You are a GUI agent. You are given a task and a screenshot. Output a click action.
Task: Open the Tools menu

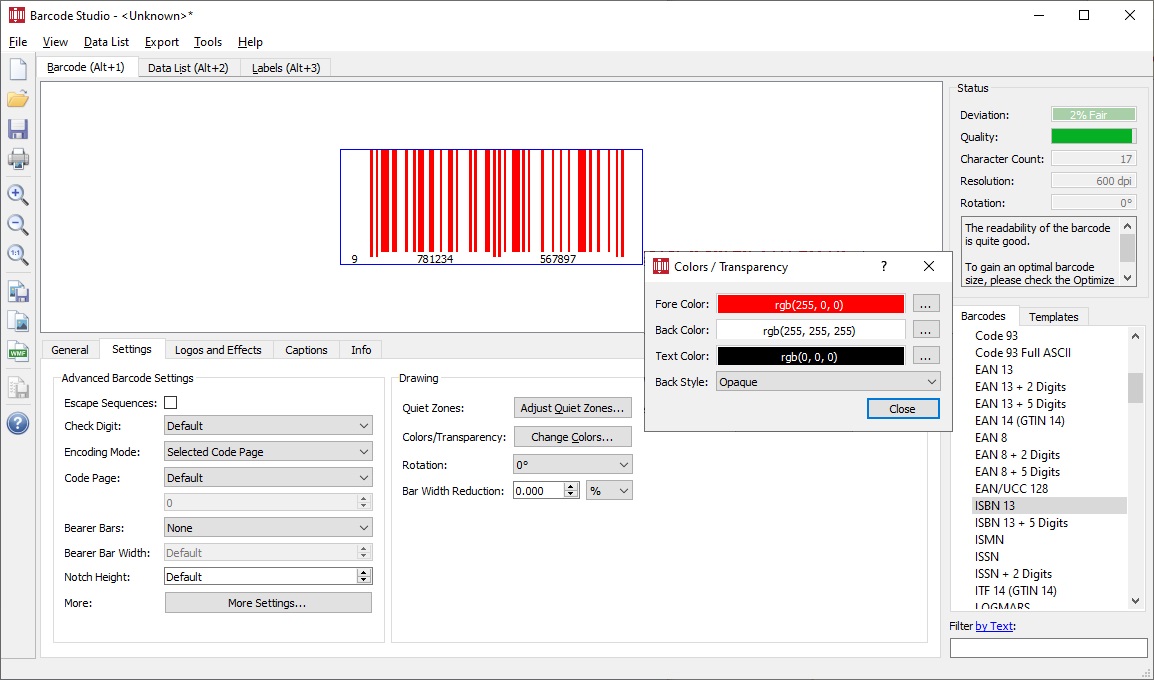208,42
